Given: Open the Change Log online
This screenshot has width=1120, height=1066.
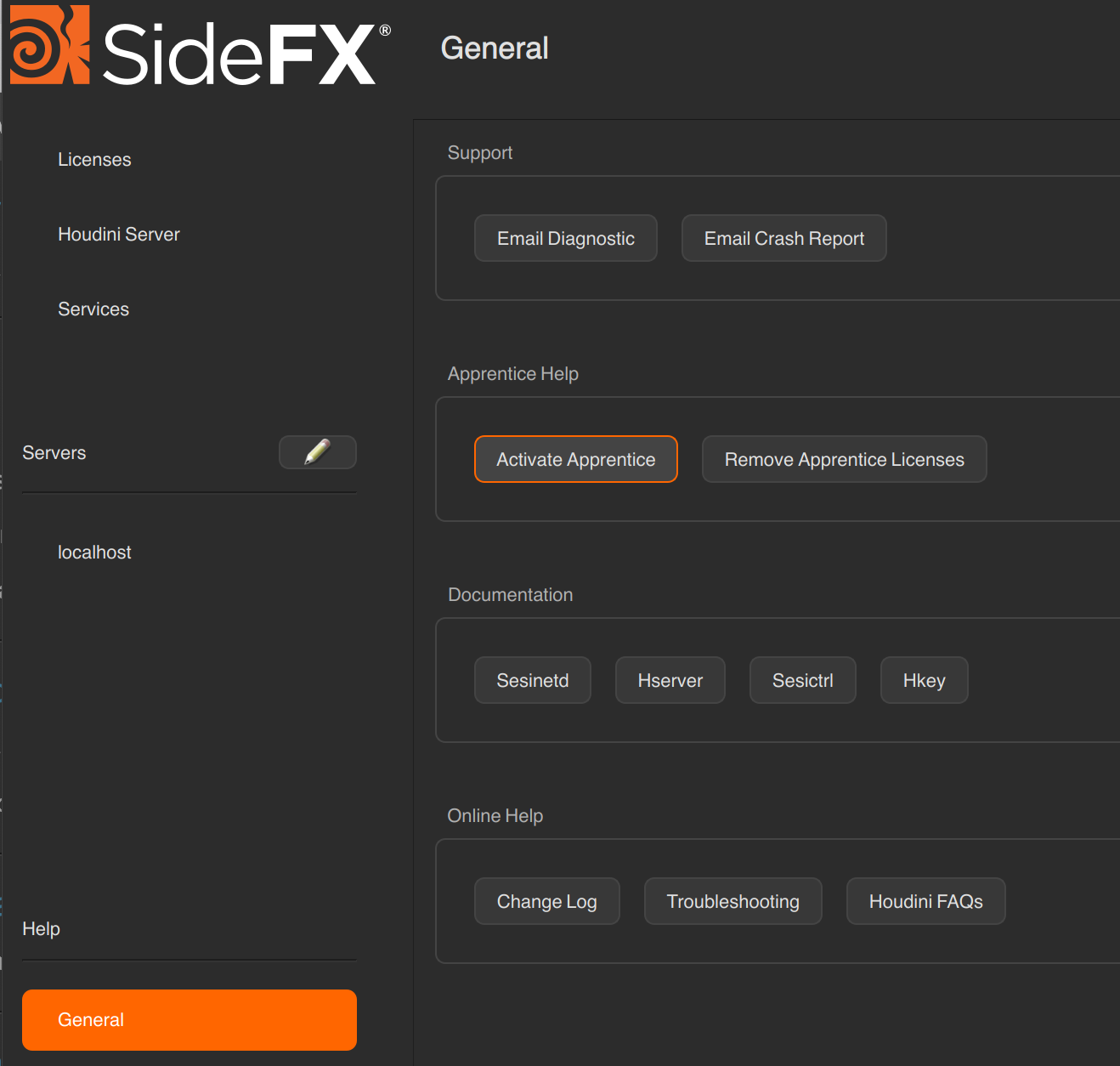Looking at the screenshot, I should pyautogui.click(x=547, y=901).
